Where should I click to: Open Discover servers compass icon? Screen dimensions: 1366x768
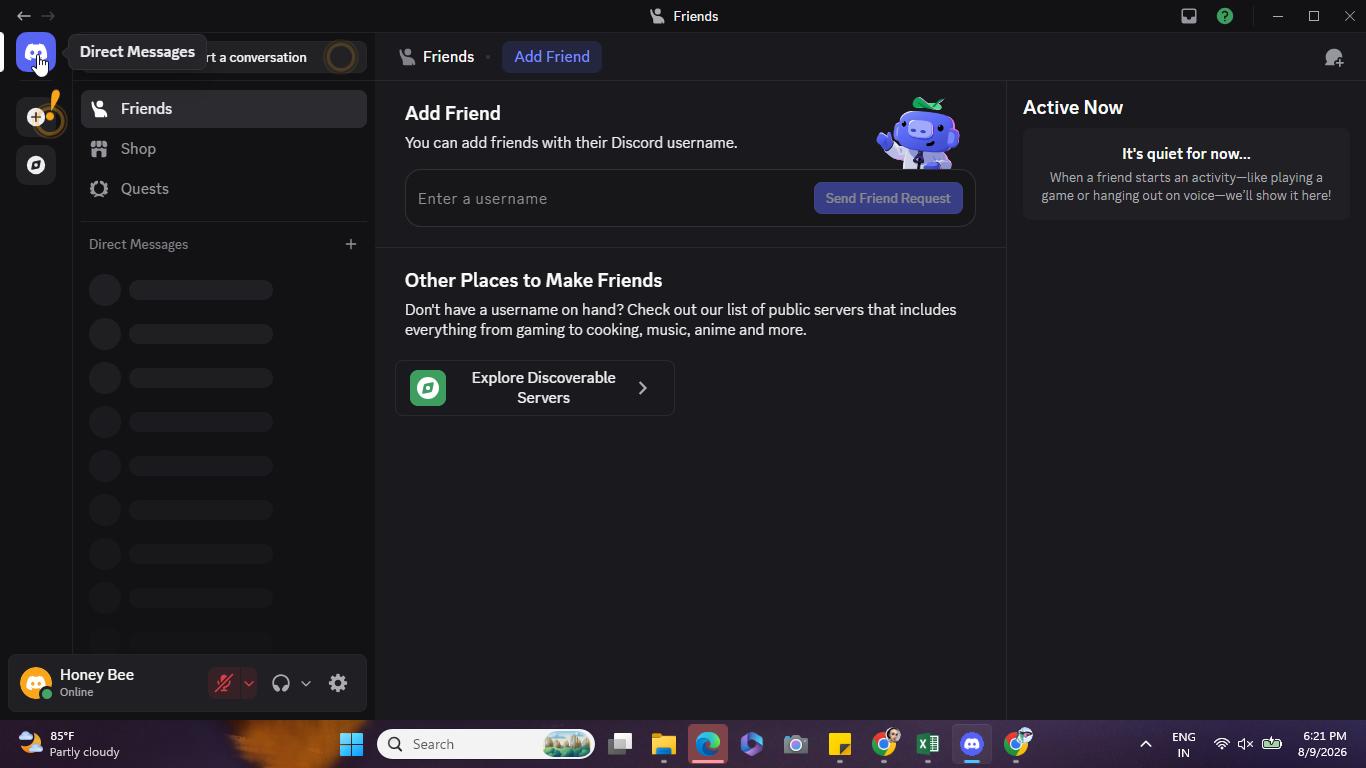coord(36,165)
